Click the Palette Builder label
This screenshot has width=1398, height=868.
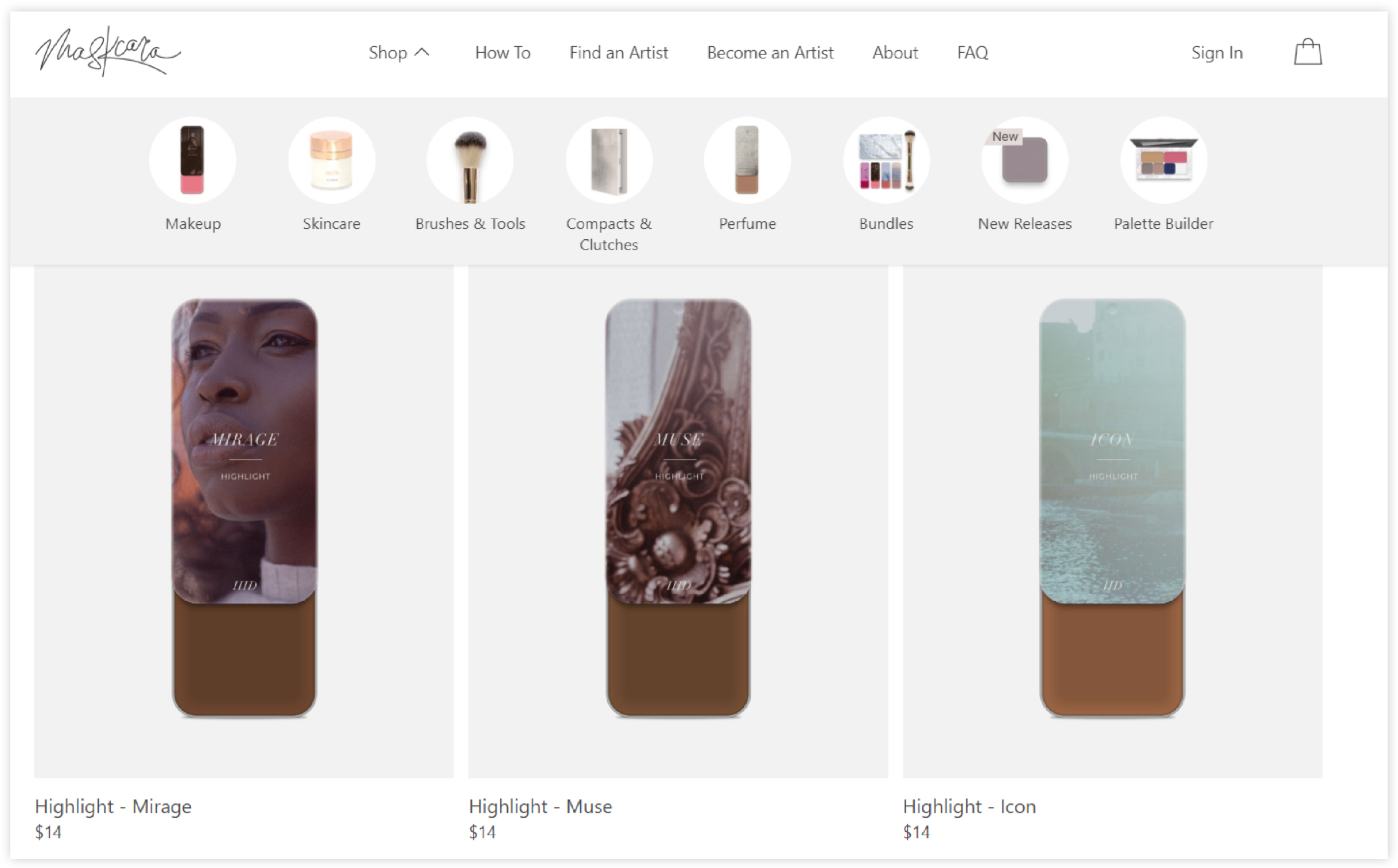tap(1164, 223)
